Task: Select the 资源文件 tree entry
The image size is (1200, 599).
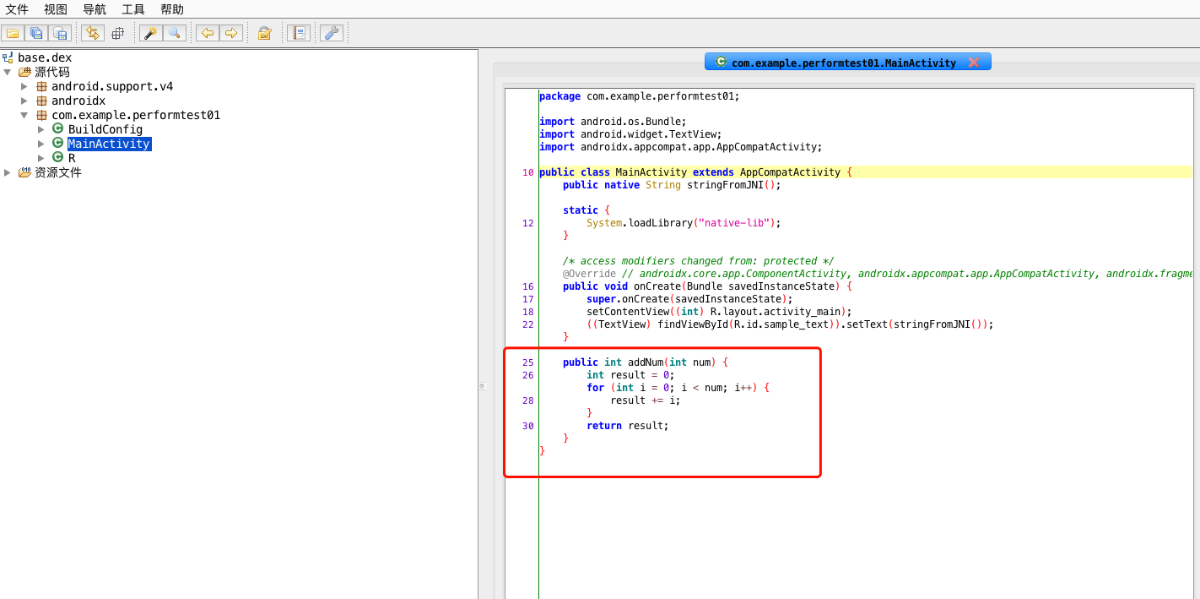Action: pyautogui.click(x=58, y=172)
